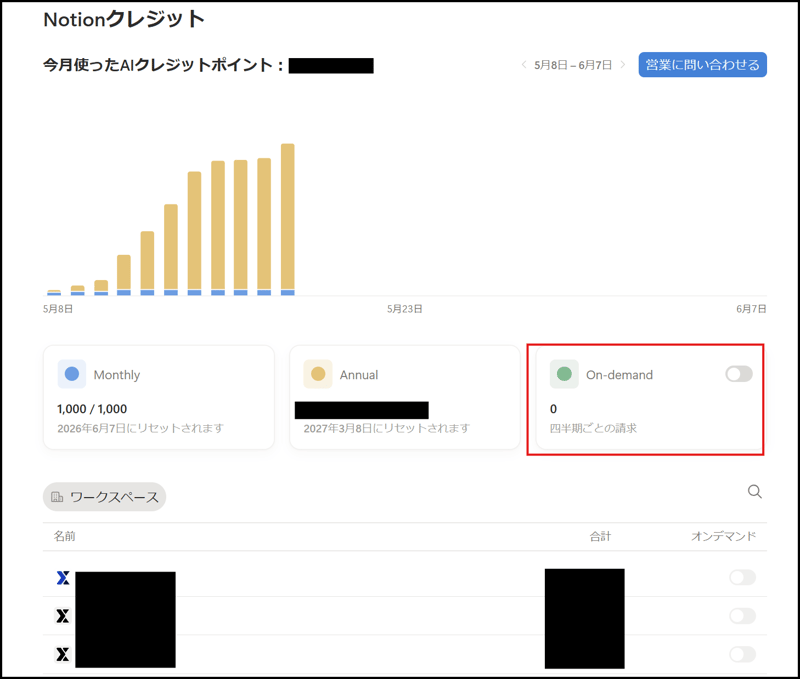The image size is (800, 679).
Task: Click 2026年6月7日にリセットされます text
Action: click(x=141, y=428)
